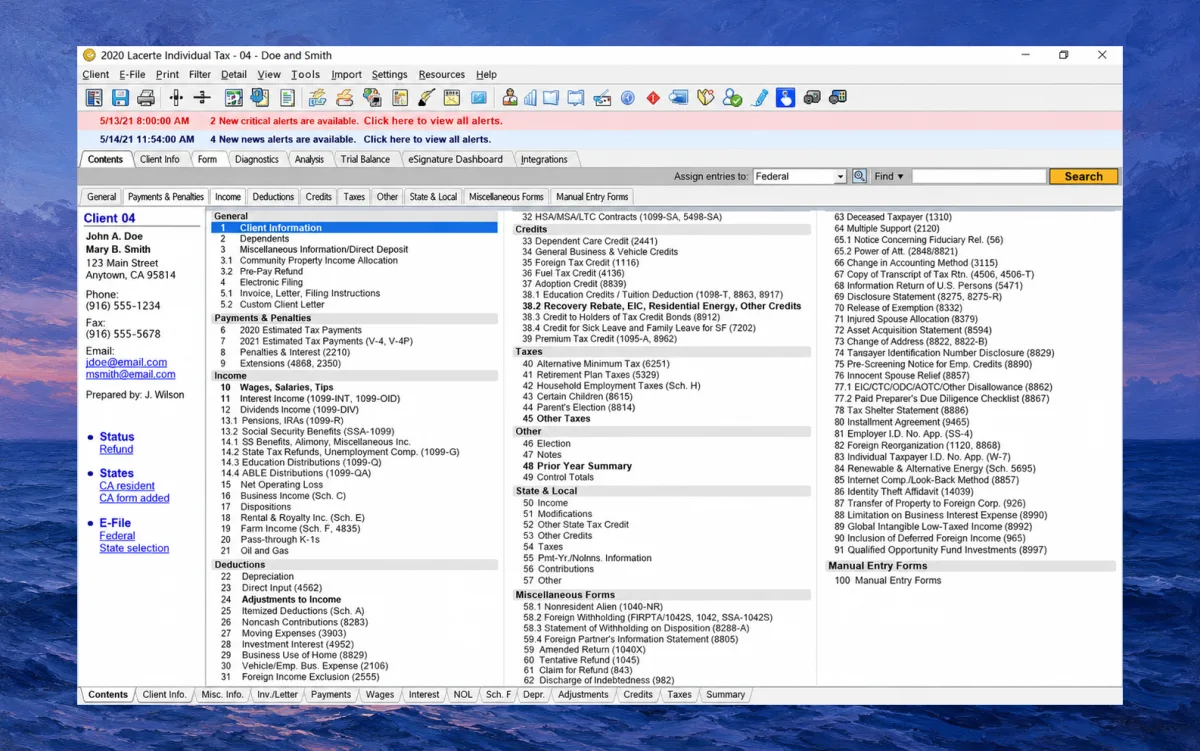This screenshot has width=1200, height=751.
Task: Click the critical alerts red banner
Action: coord(600,121)
